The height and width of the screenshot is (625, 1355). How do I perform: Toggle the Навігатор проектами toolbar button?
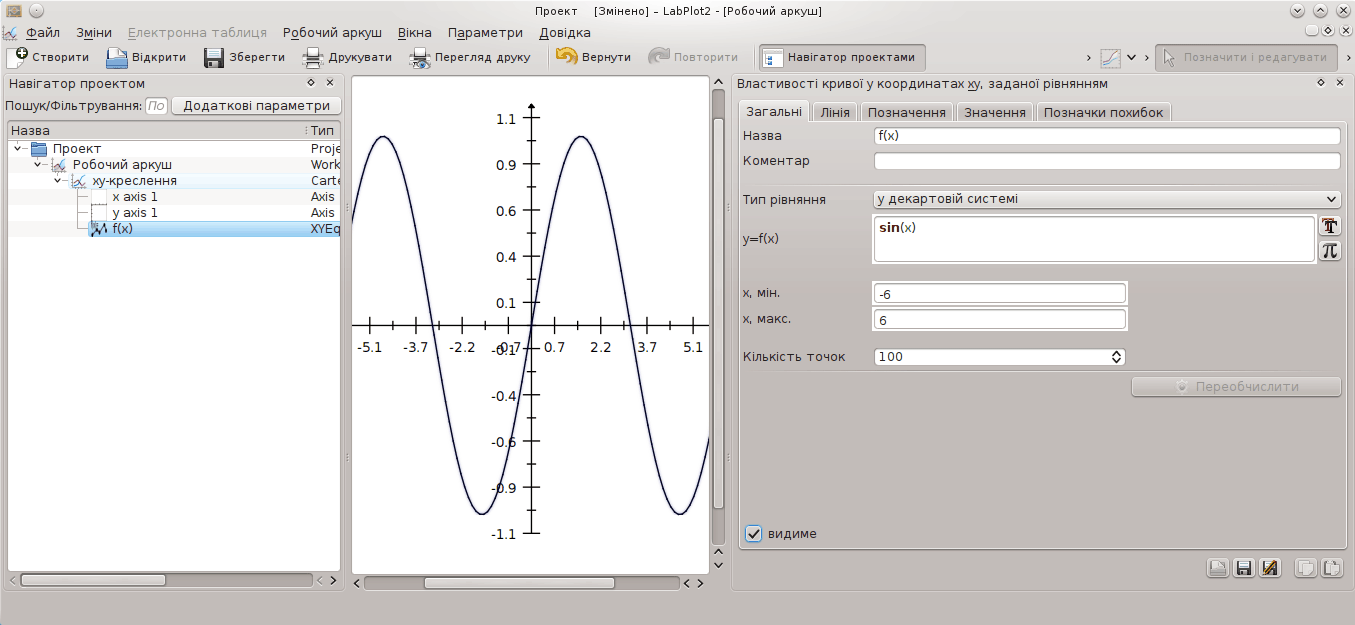coord(842,57)
